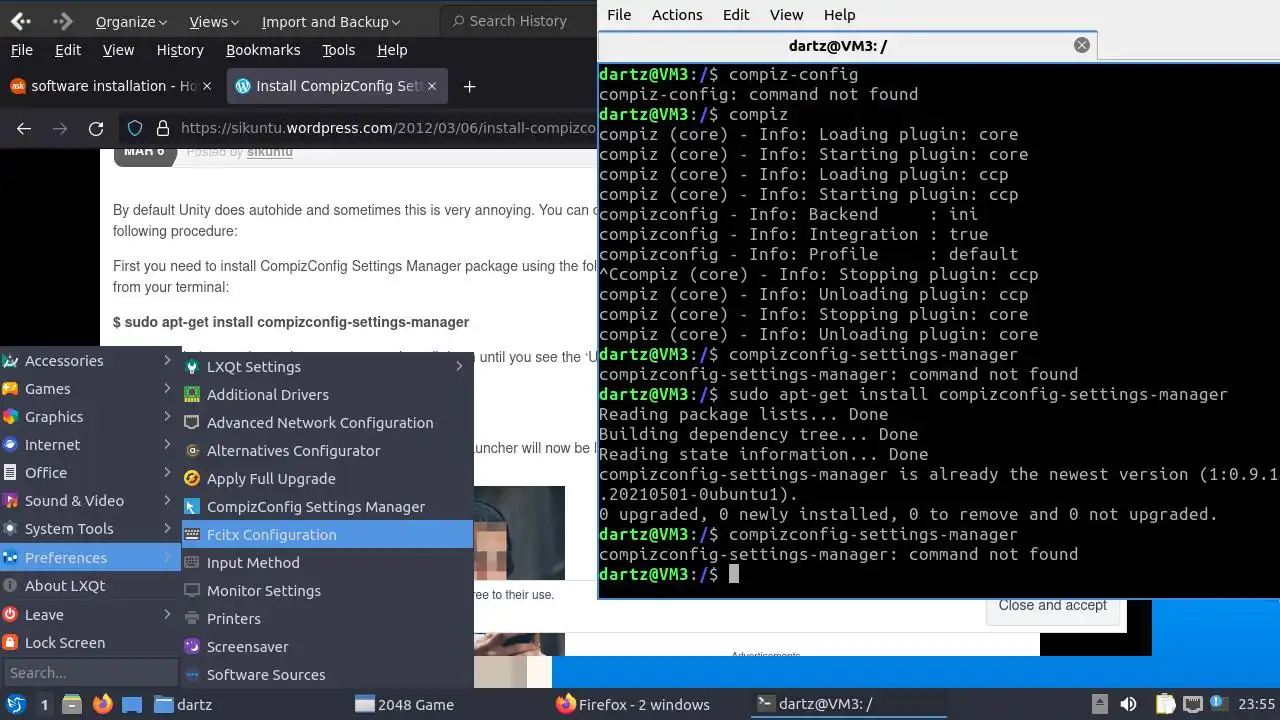1280x720 pixels.
Task: Open Screensaver preferences
Action: (327, 647)
